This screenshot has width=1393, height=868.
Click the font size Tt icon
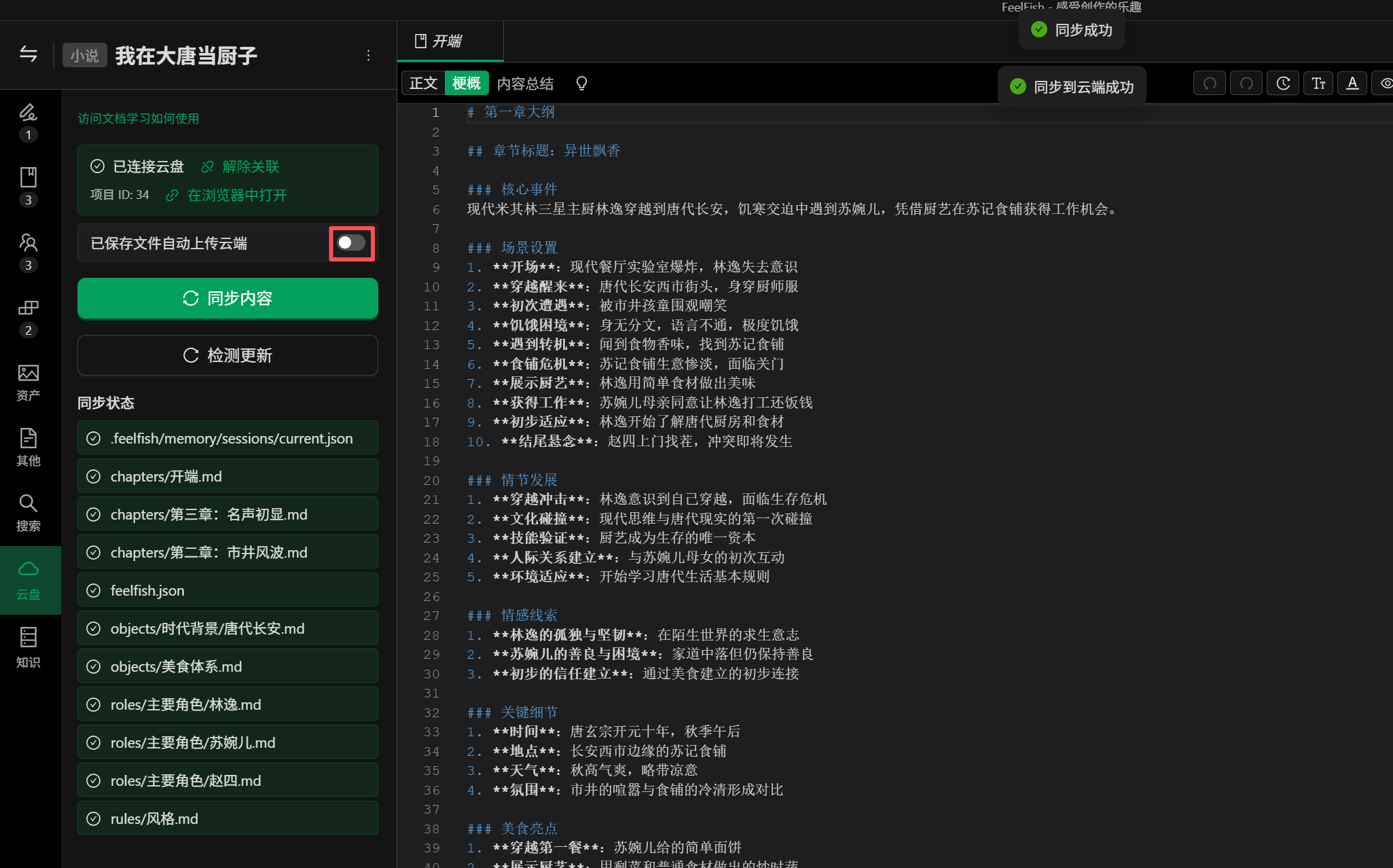(x=1318, y=84)
